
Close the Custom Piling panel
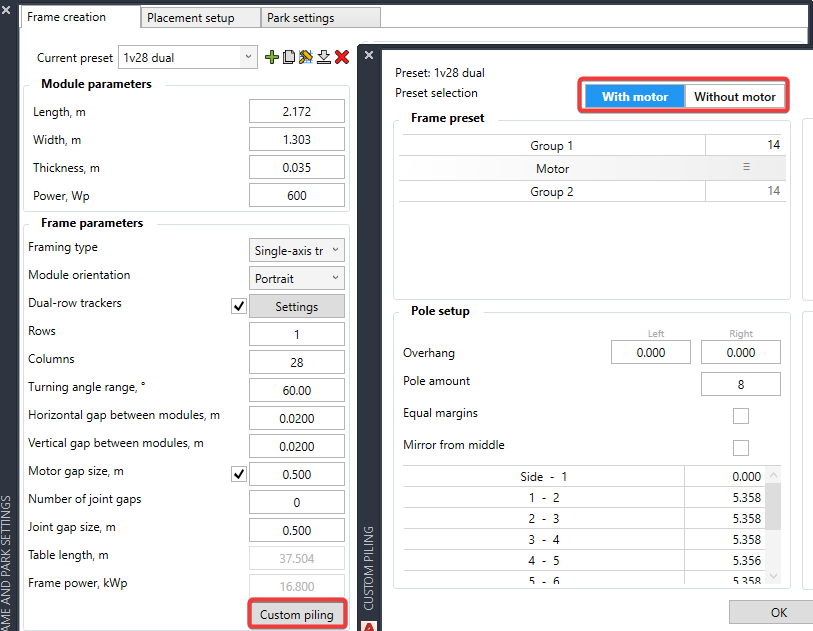pyautogui.click(x=369, y=56)
